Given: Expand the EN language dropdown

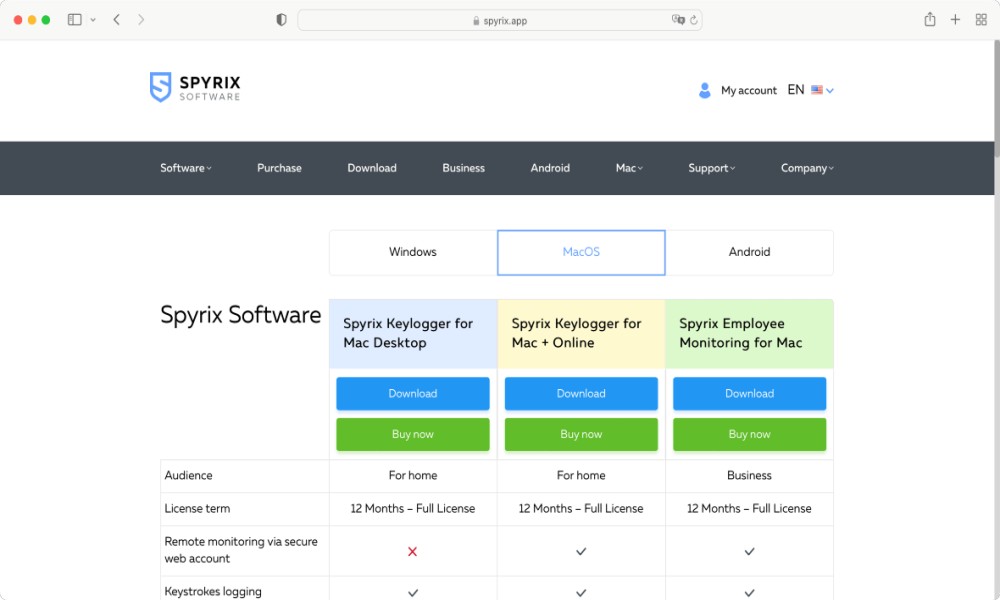Looking at the screenshot, I should click(x=811, y=90).
